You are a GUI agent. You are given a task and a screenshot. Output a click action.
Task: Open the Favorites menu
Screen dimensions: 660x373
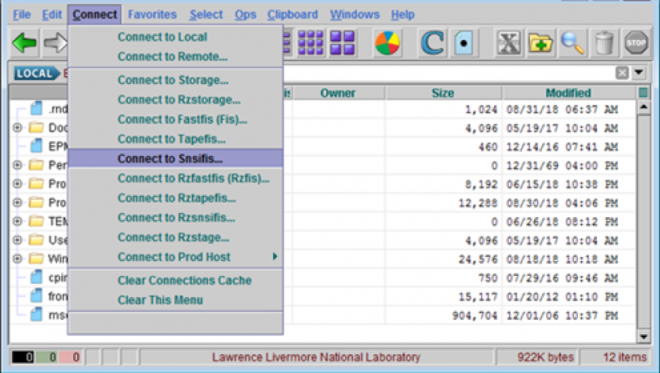click(x=152, y=14)
